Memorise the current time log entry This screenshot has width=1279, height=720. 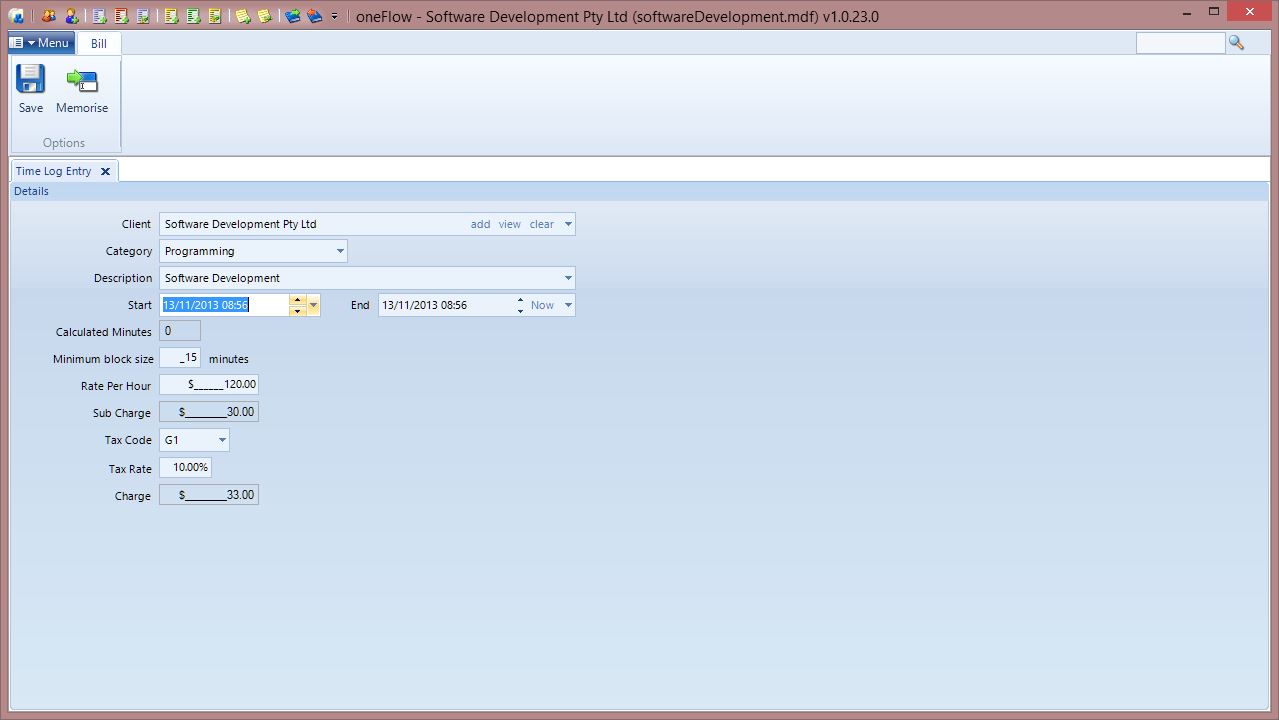click(82, 89)
